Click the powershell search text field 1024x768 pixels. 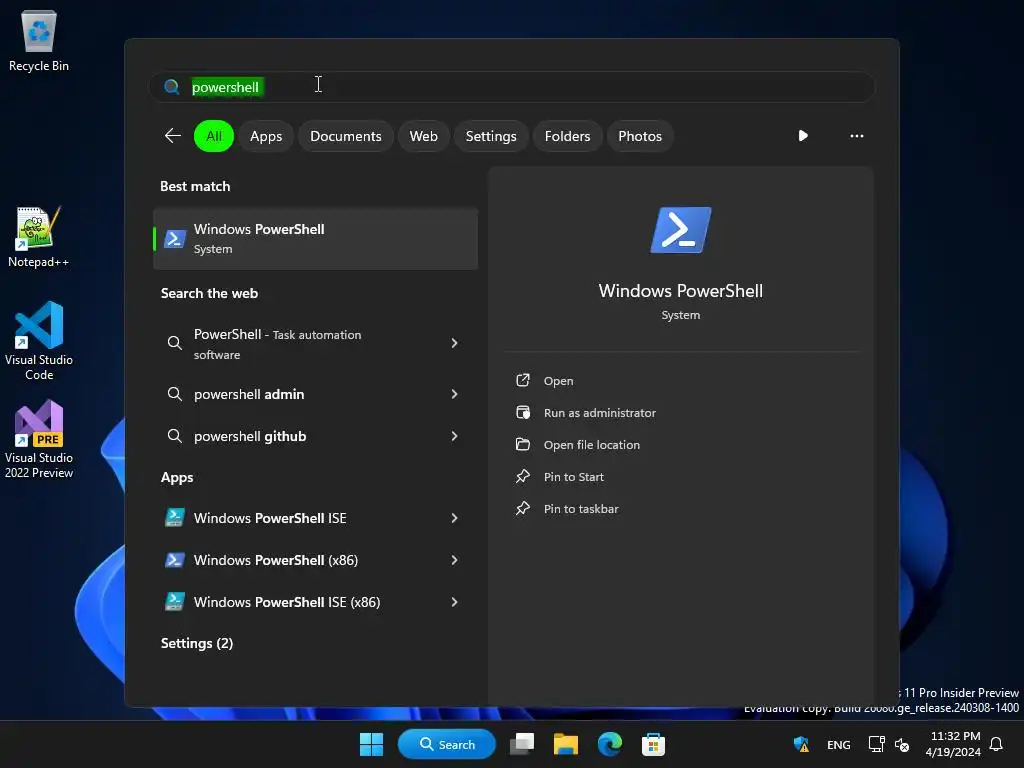512,87
